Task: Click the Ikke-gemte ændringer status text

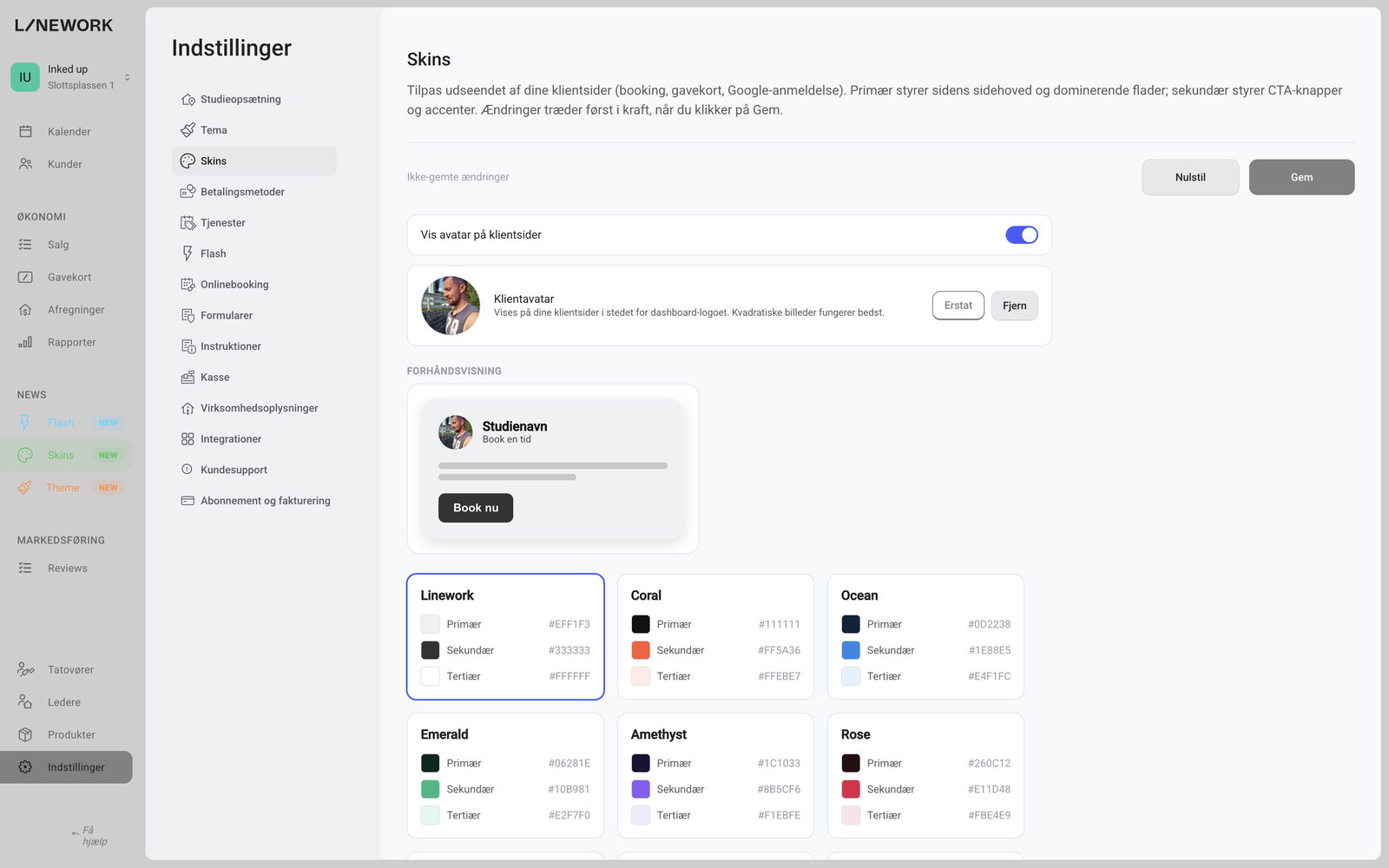Action: (458, 177)
